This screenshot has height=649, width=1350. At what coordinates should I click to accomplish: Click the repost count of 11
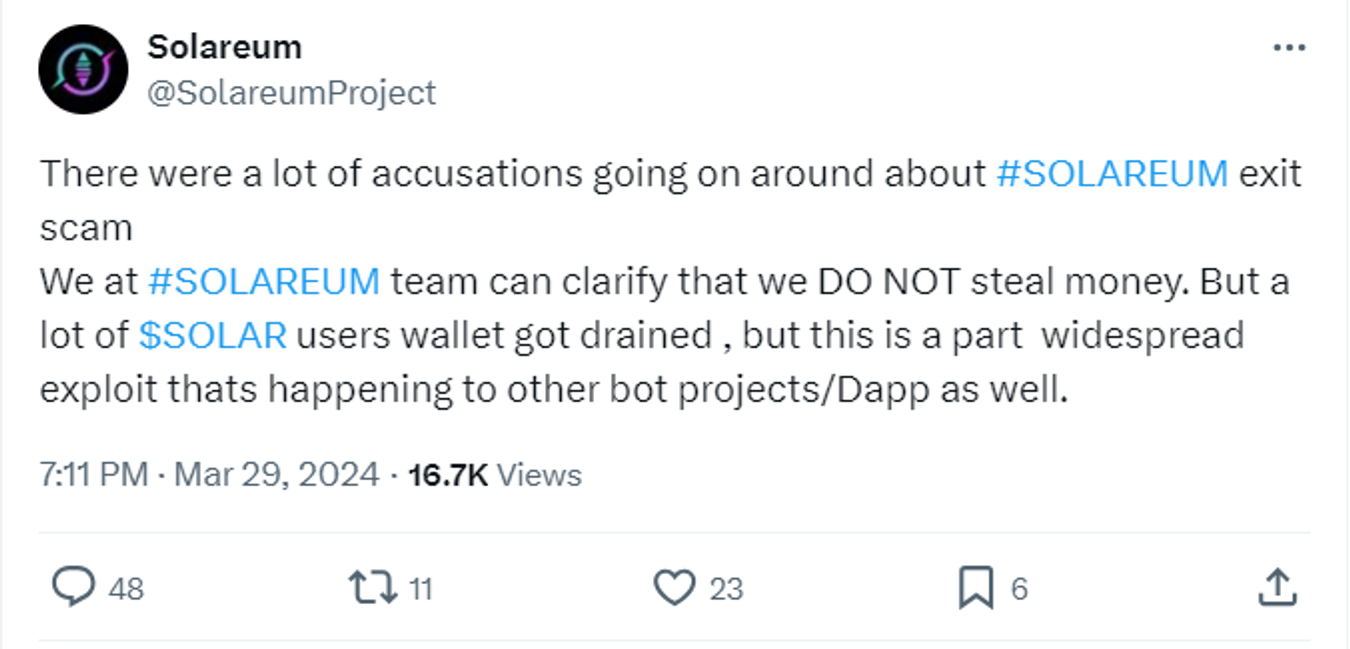[x=420, y=588]
